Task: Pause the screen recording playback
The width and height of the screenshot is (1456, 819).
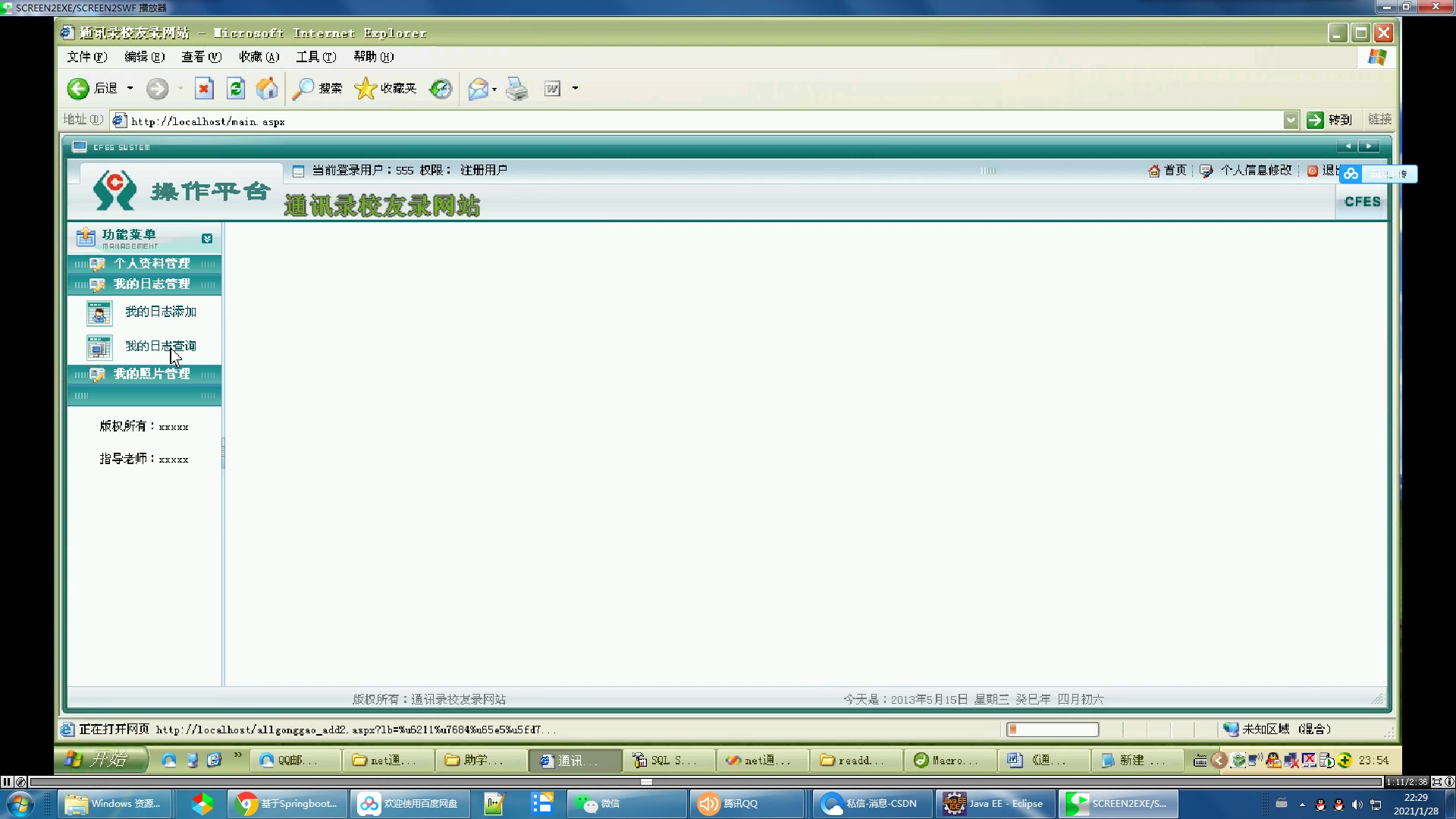Action: tap(7, 782)
